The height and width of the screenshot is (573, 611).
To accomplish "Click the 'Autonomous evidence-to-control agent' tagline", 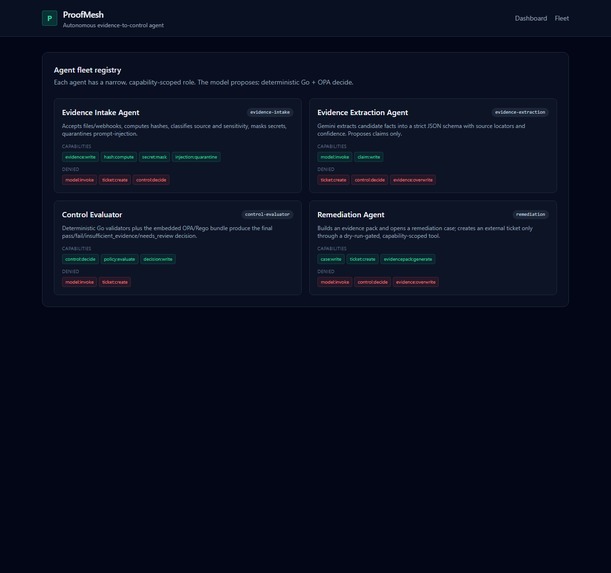I will (113, 25).
